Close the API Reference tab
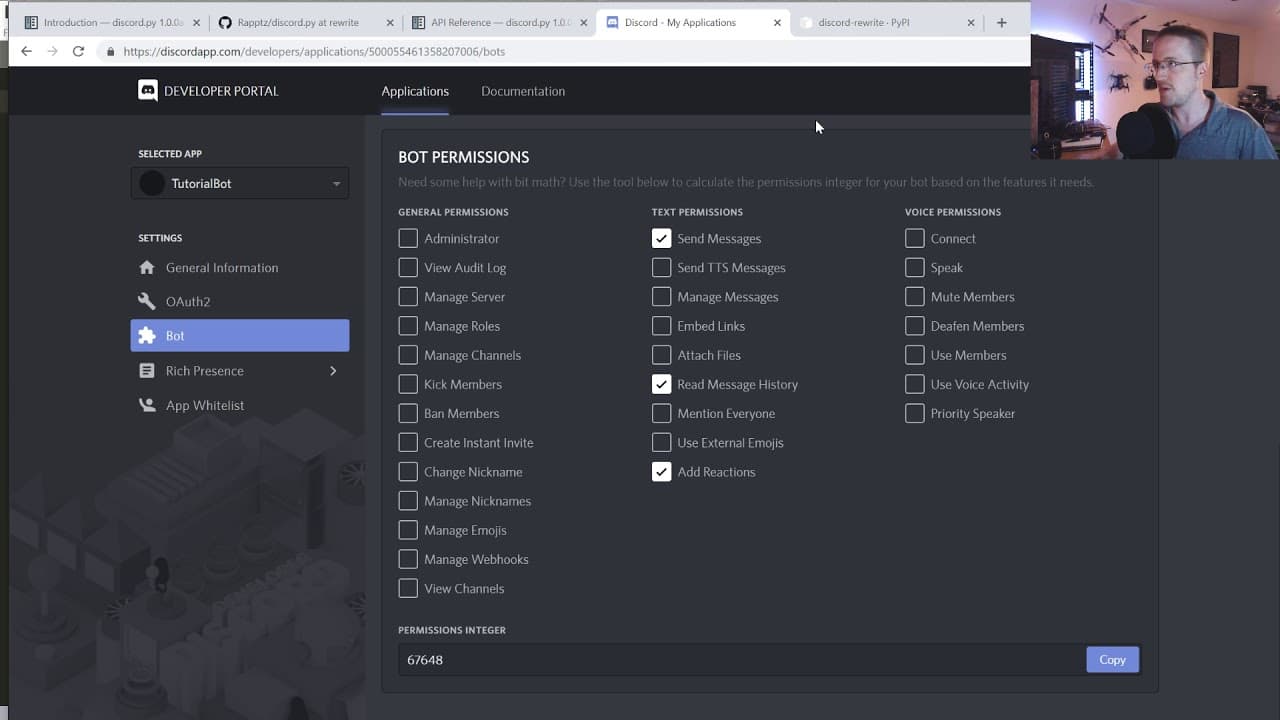 click(x=584, y=22)
